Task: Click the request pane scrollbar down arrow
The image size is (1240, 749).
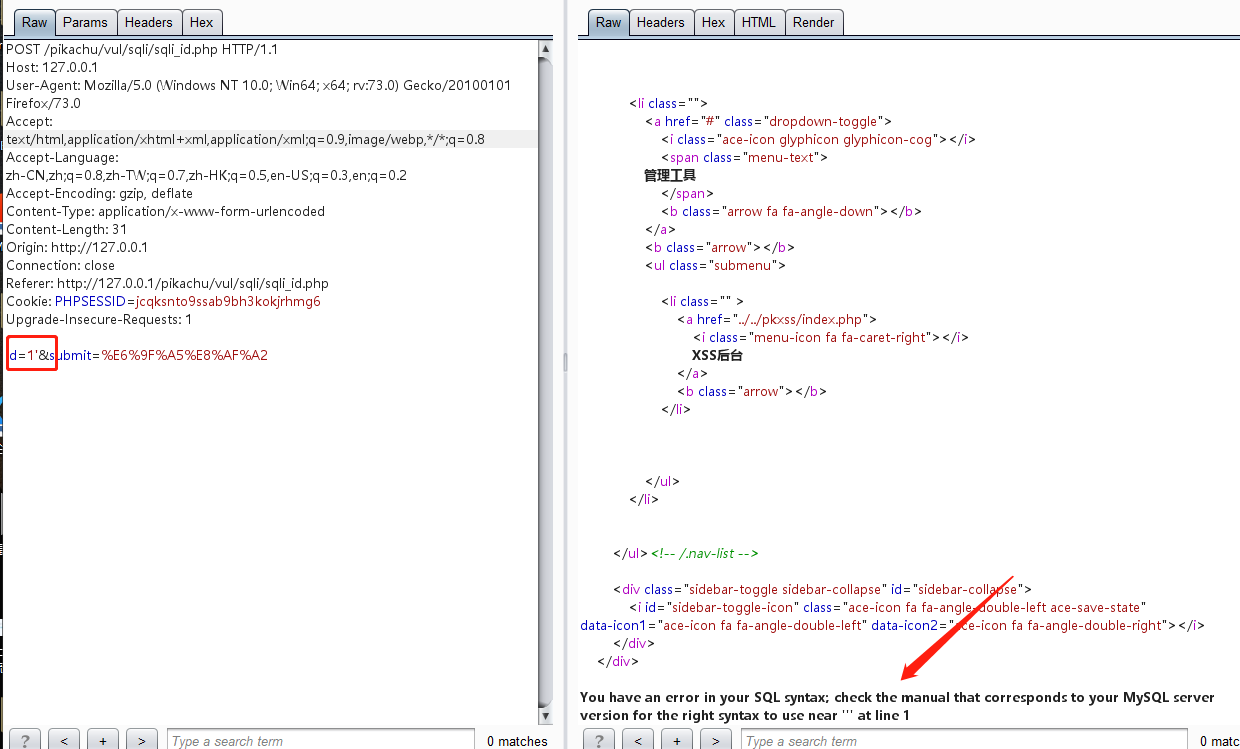Action: pyautogui.click(x=545, y=716)
